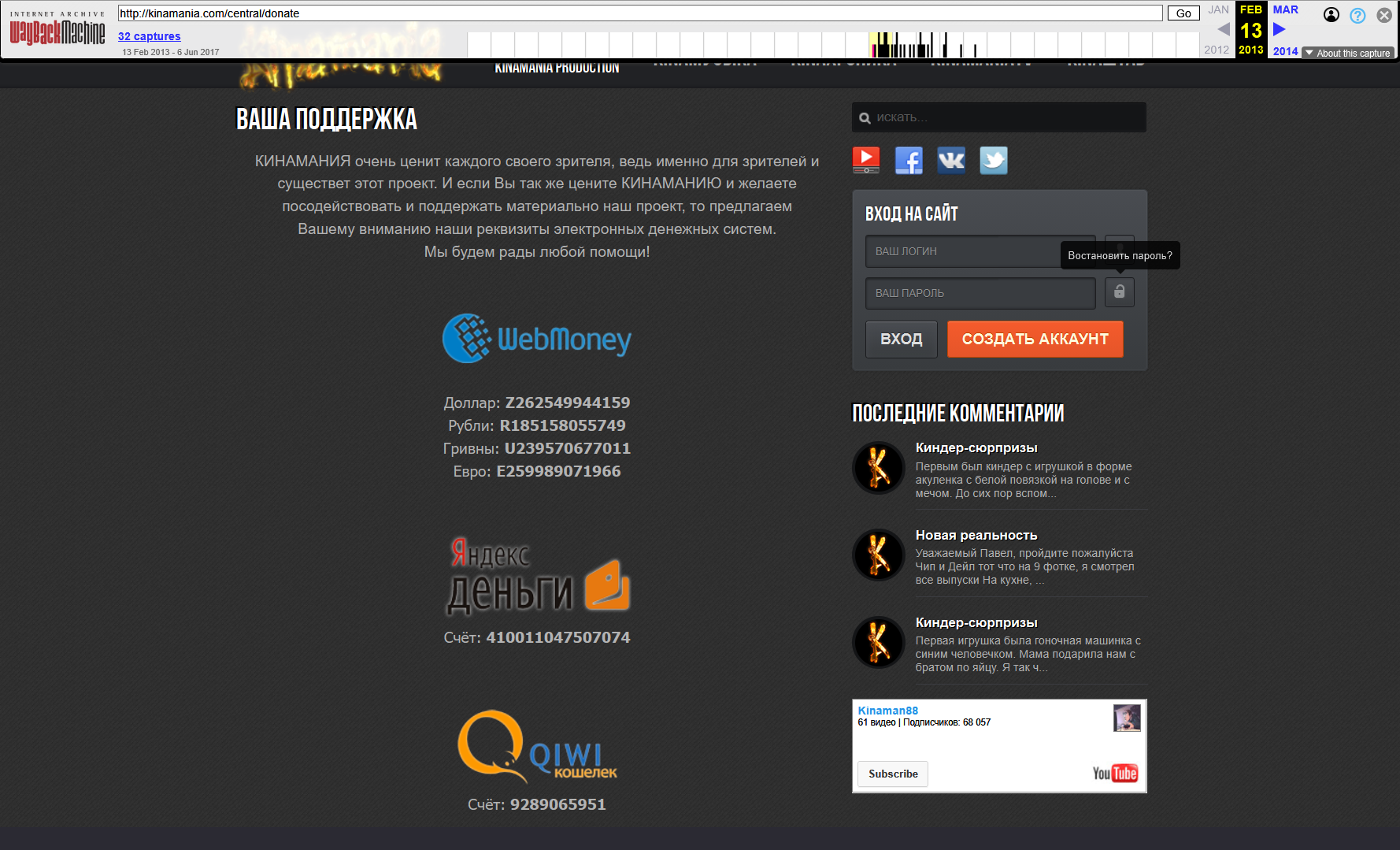This screenshot has width=1400, height=850.
Task: Select the MAR month in the Wayback toolbar
Action: click(1286, 9)
